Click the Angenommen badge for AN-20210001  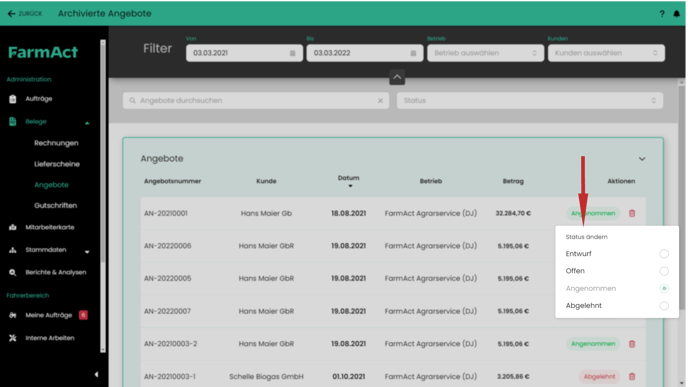593,213
